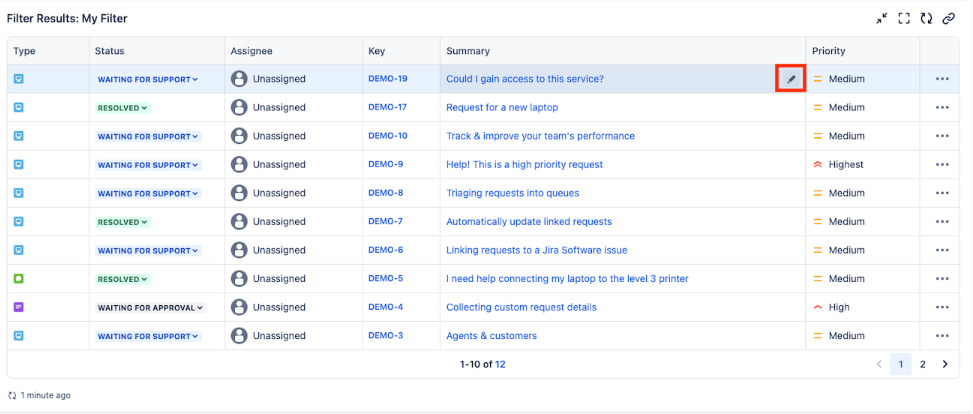Click 'Filter Results: My Filter' title
Viewport: 973px width, 414px height.
(67, 19)
